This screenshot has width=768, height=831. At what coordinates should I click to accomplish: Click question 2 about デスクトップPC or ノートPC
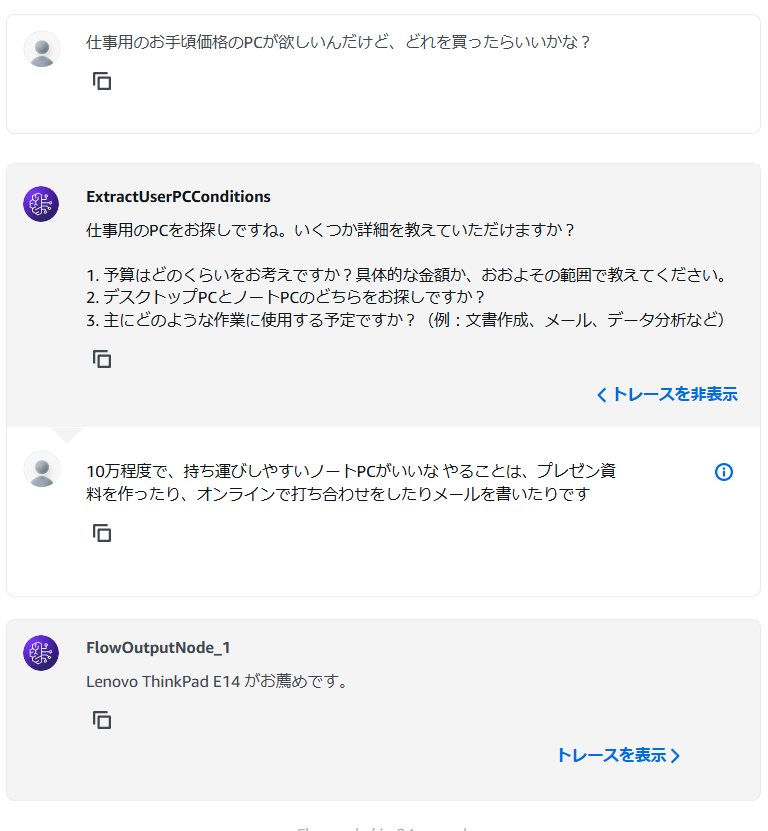coord(285,297)
